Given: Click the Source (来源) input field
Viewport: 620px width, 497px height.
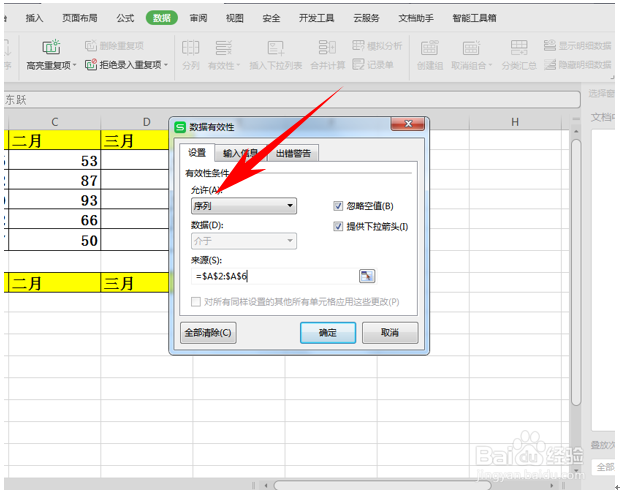Looking at the screenshot, I should (x=275, y=276).
